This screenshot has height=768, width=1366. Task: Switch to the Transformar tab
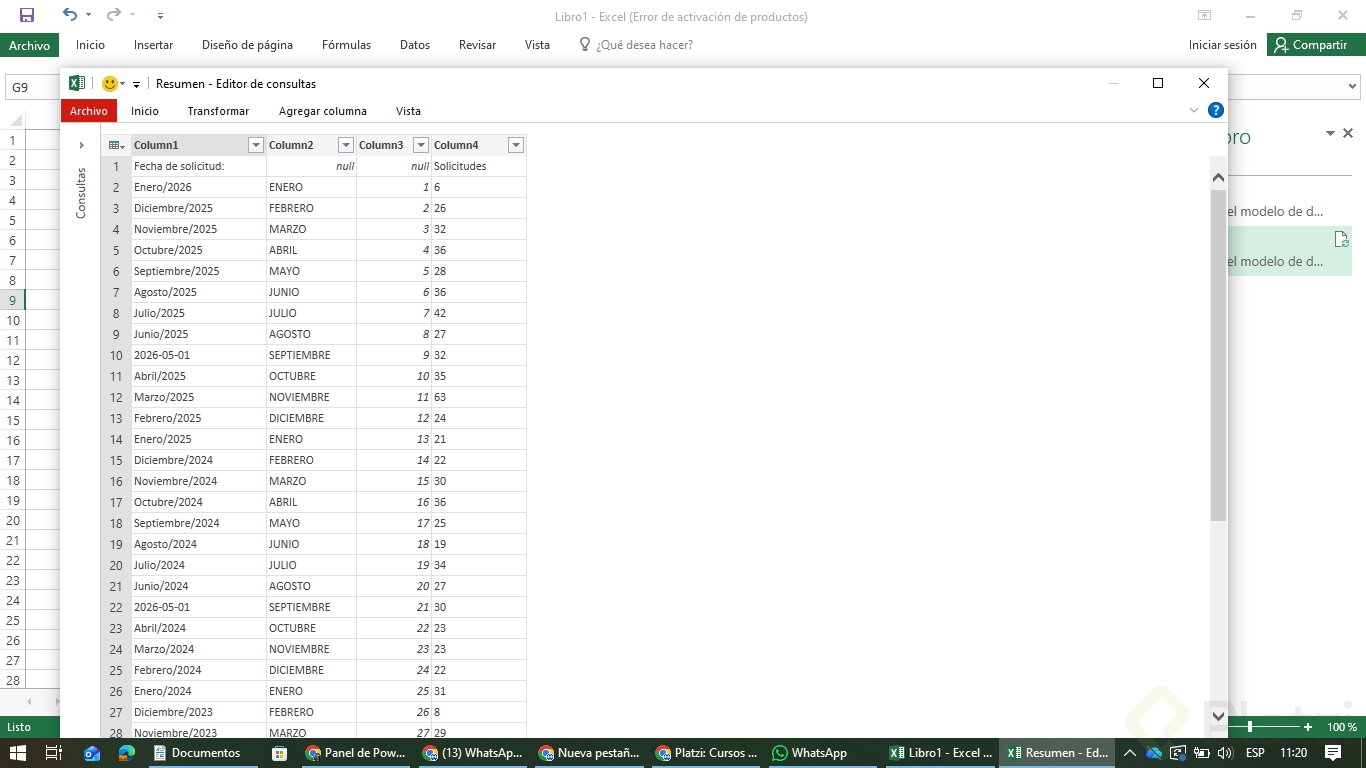coord(218,111)
